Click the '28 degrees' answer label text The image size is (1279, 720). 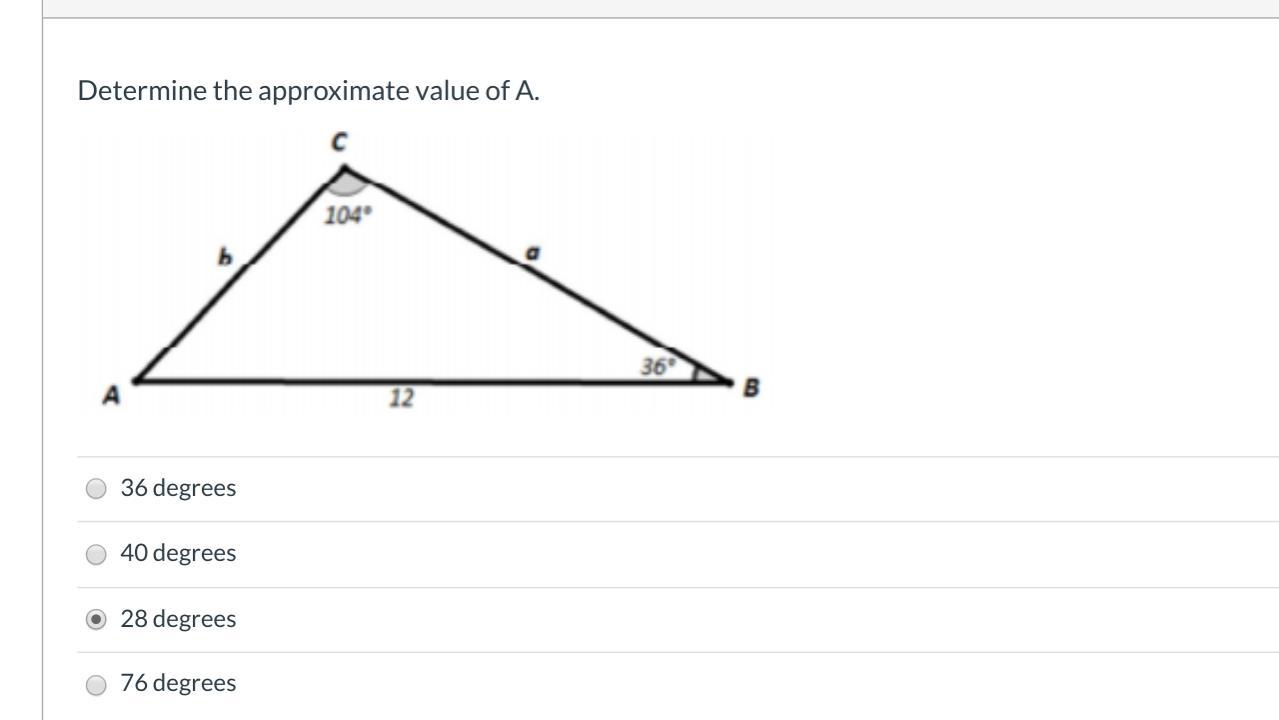point(178,619)
